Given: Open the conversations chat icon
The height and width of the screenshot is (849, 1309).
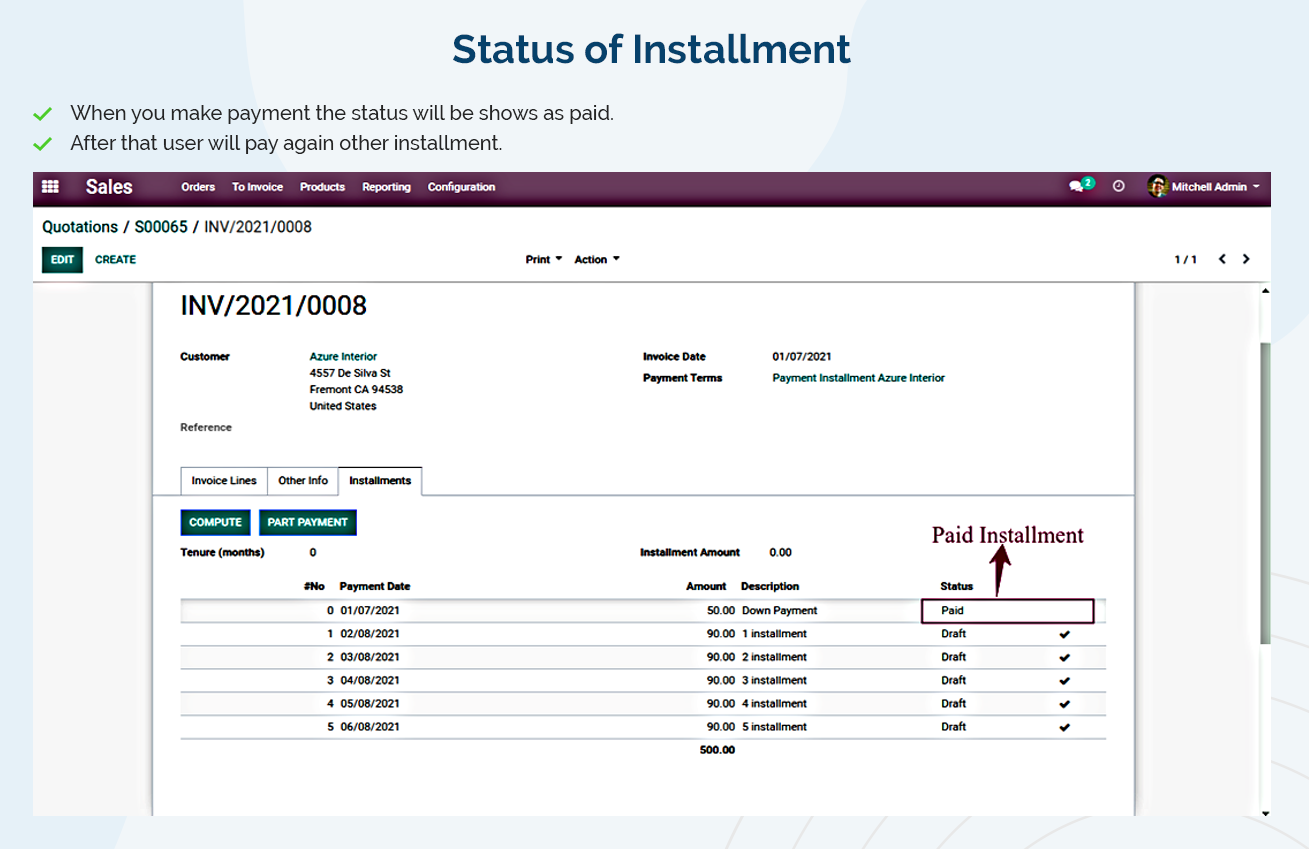Looking at the screenshot, I should pyautogui.click(x=1077, y=187).
